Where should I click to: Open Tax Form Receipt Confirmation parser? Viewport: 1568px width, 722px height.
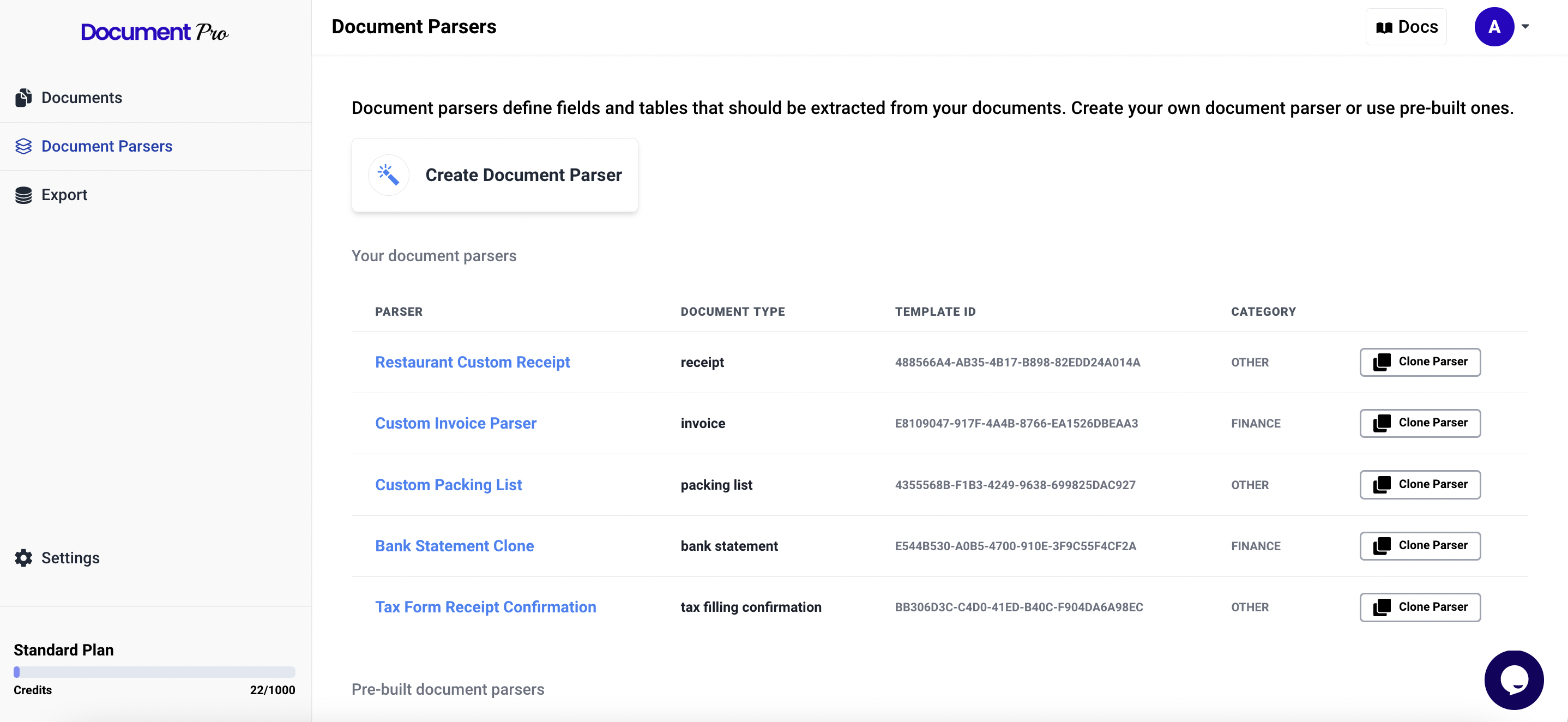click(485, 606)
